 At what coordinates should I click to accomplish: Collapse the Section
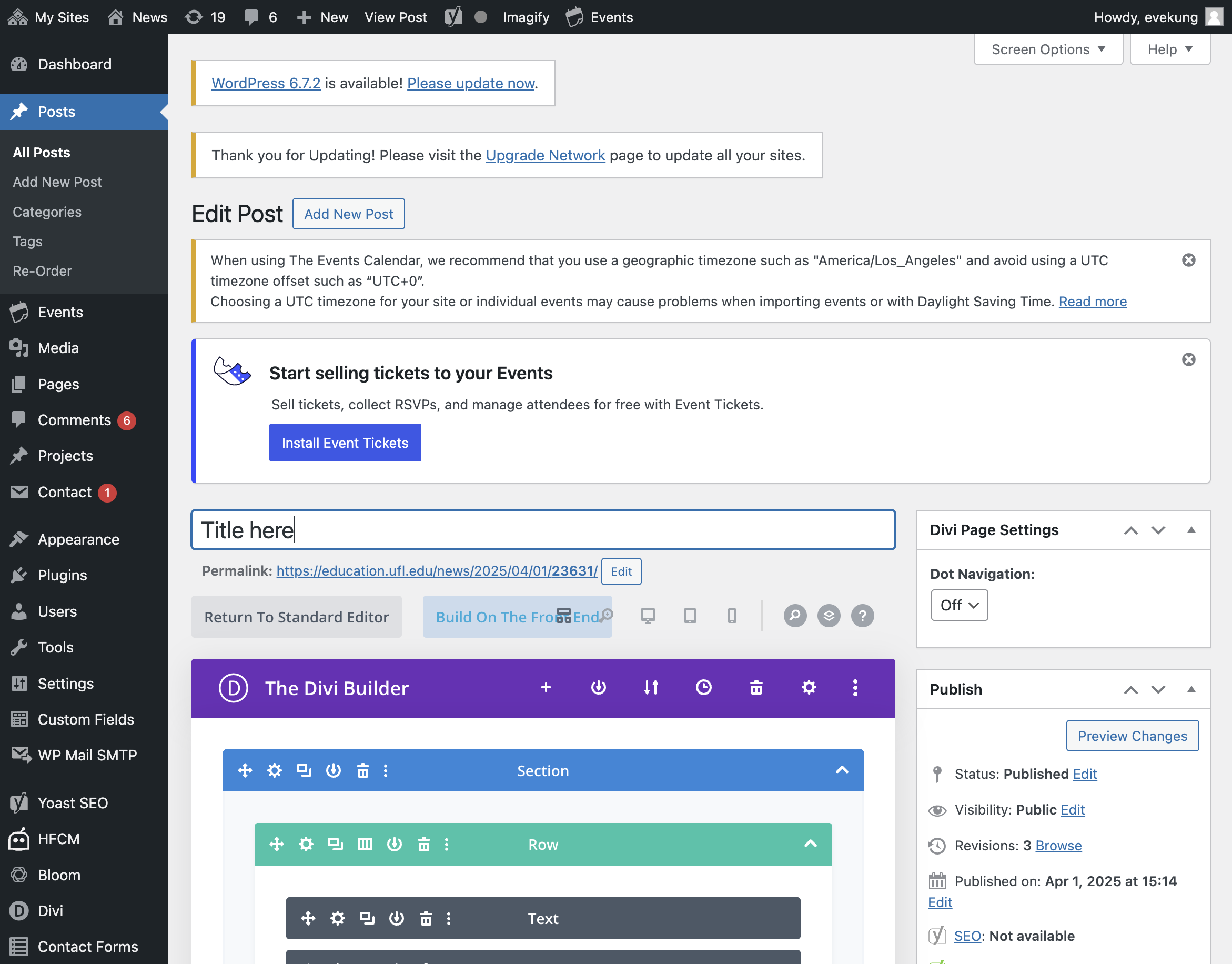tap(842, 770)
